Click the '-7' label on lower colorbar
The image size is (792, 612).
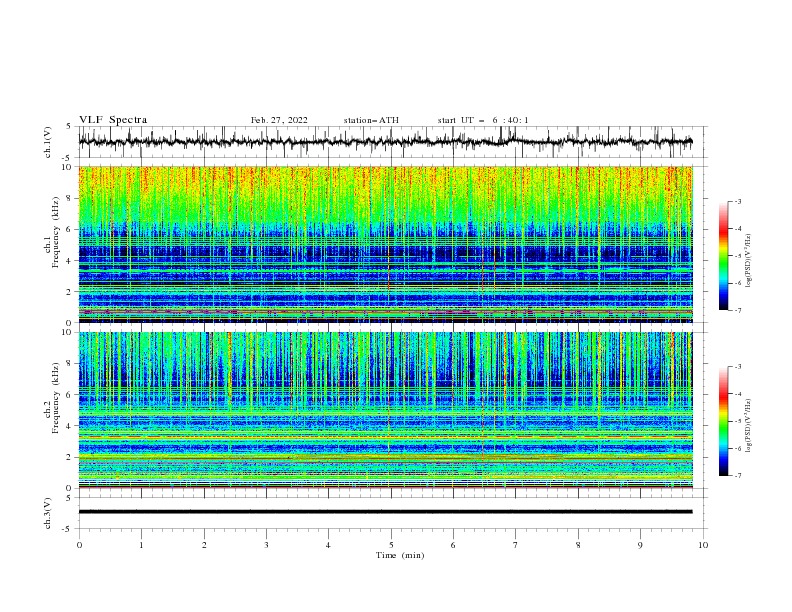pos(737,476)
